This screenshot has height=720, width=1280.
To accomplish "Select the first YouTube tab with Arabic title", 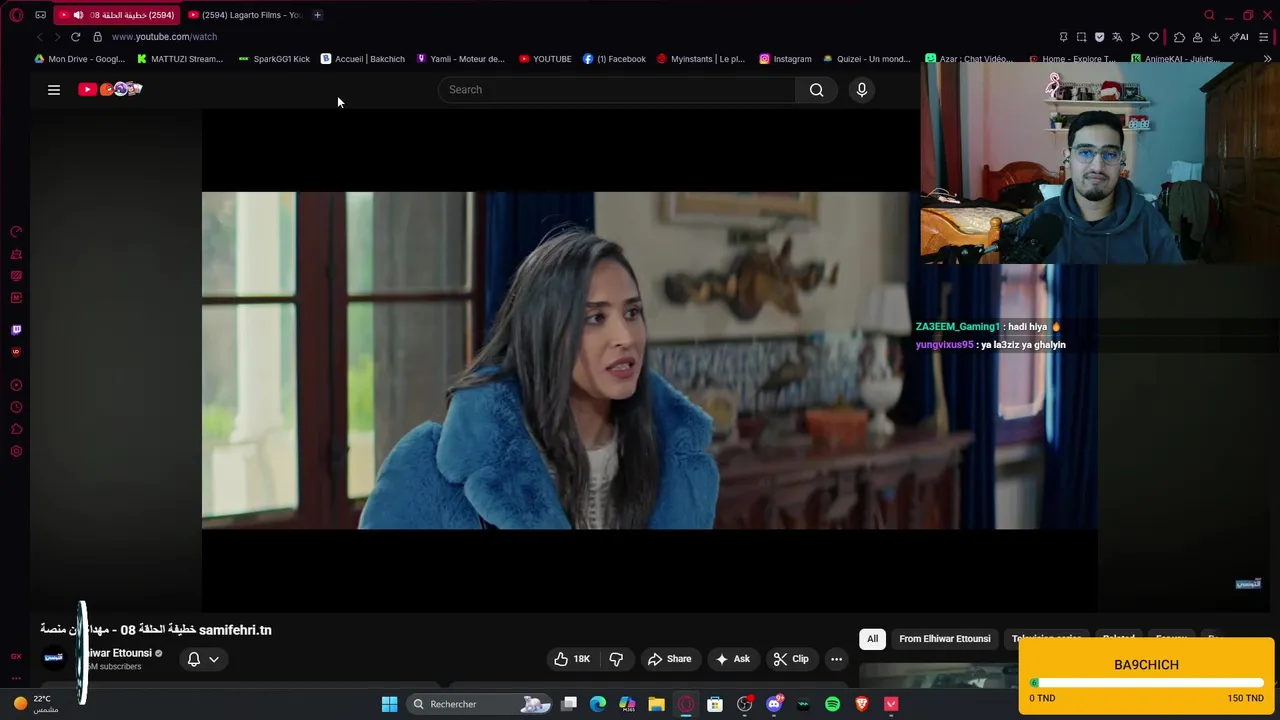I will tap(118, 15).
